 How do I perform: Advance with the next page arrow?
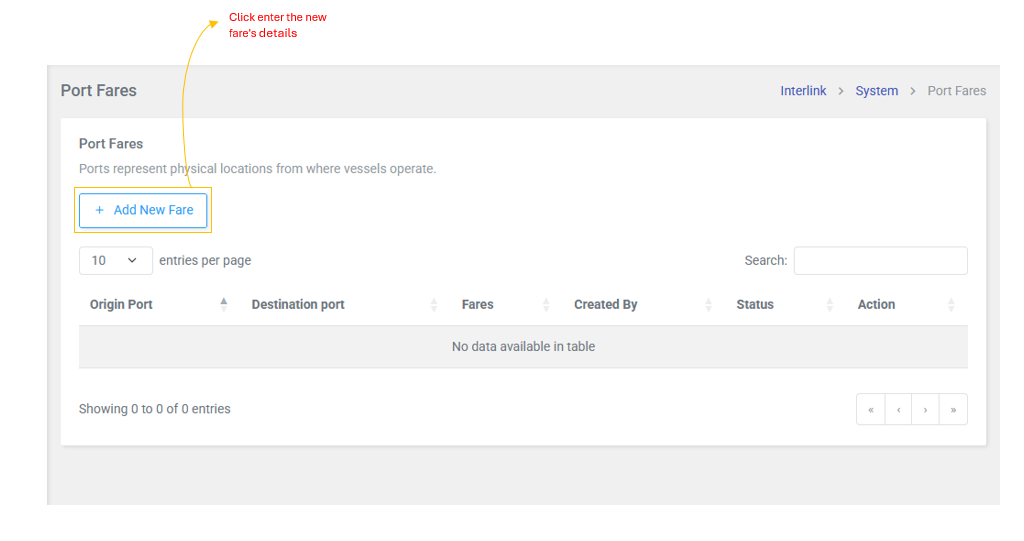926,410
